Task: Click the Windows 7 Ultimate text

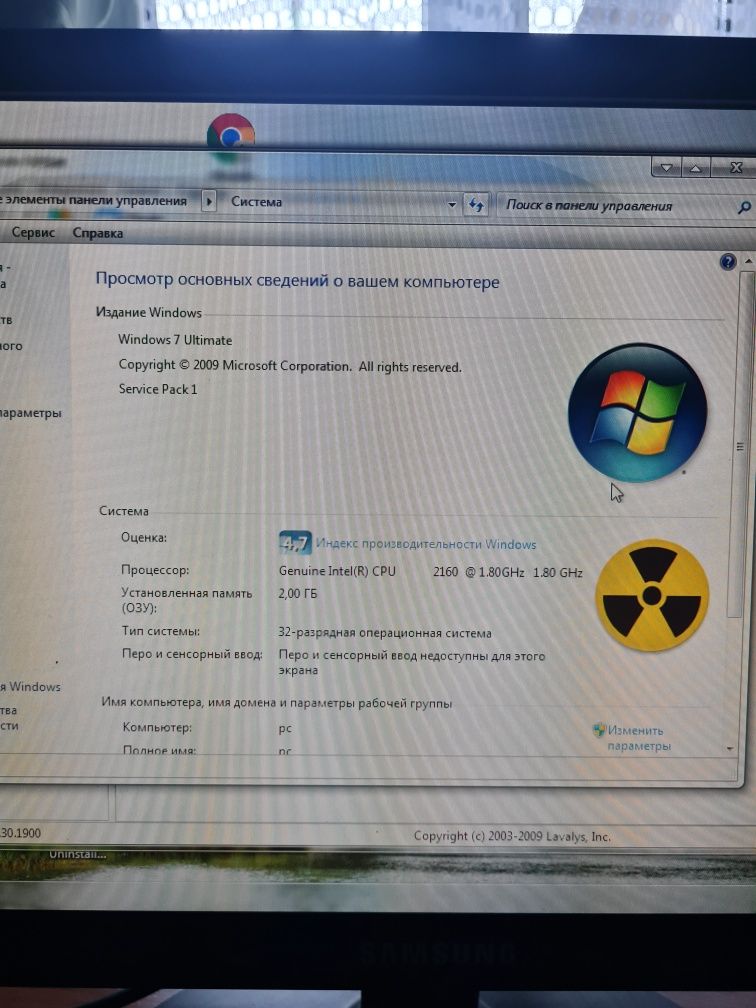Action: [175, 340]
